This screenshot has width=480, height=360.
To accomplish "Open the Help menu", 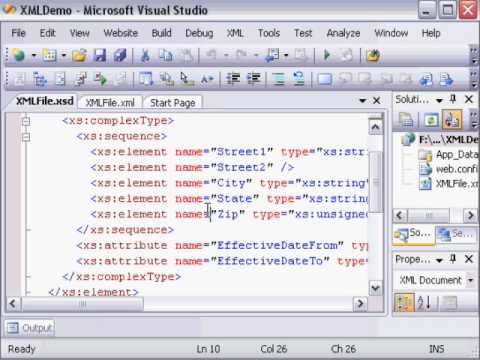I will [x=431, y=33].
